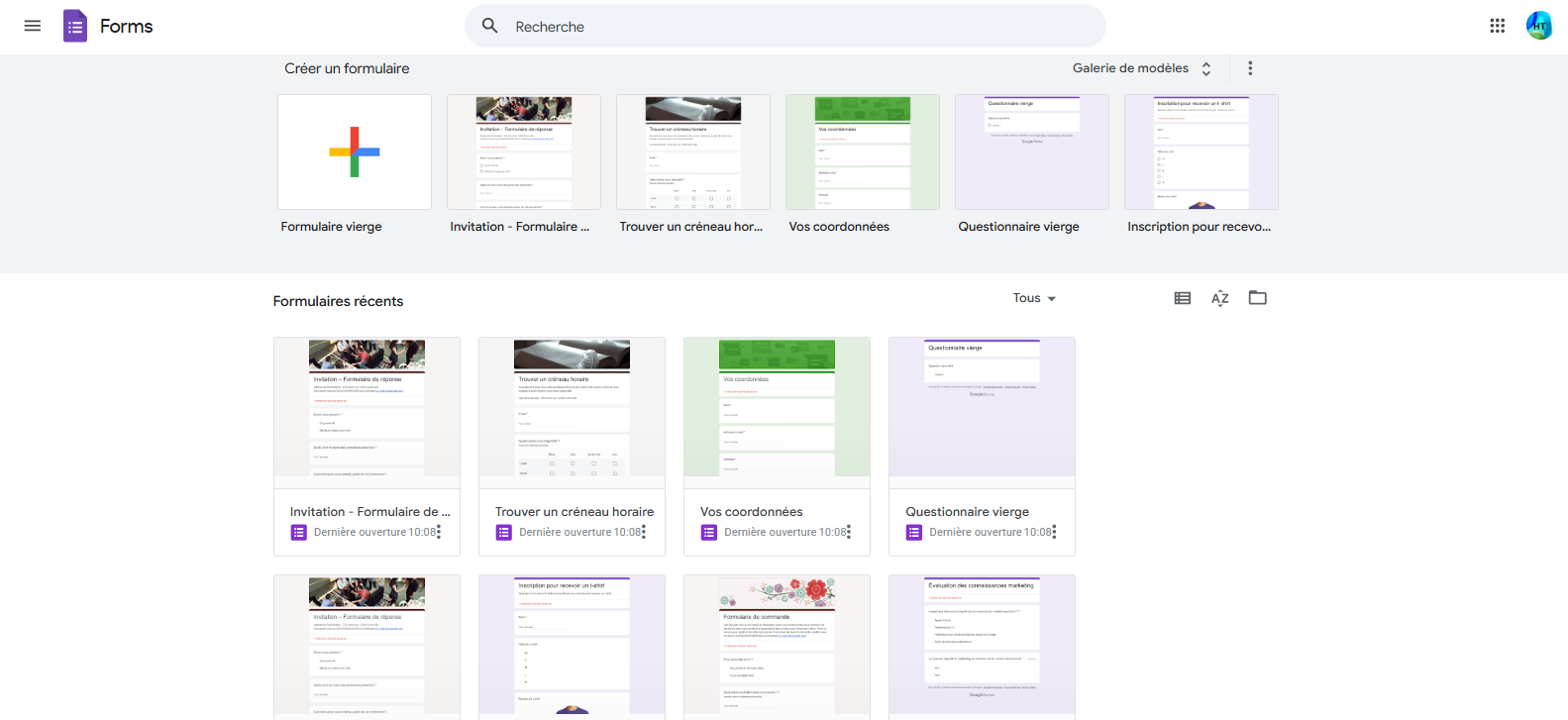Open options for recent Questionnaire vierge form
This screenshot has width=1568, height=720.
pos(1054,532)
